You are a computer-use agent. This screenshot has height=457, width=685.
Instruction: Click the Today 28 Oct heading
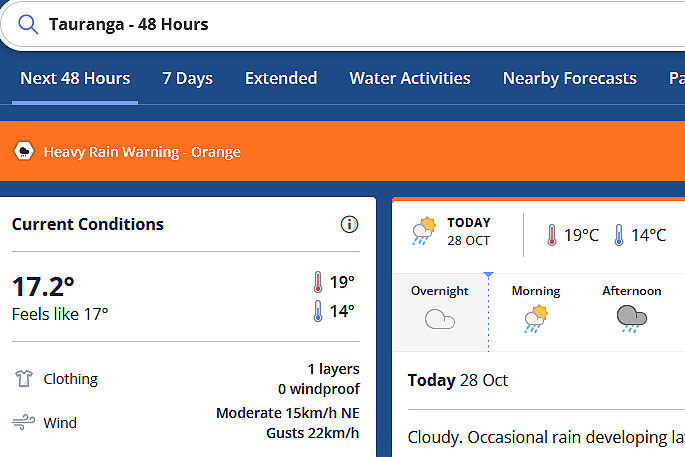pos(457,380)
